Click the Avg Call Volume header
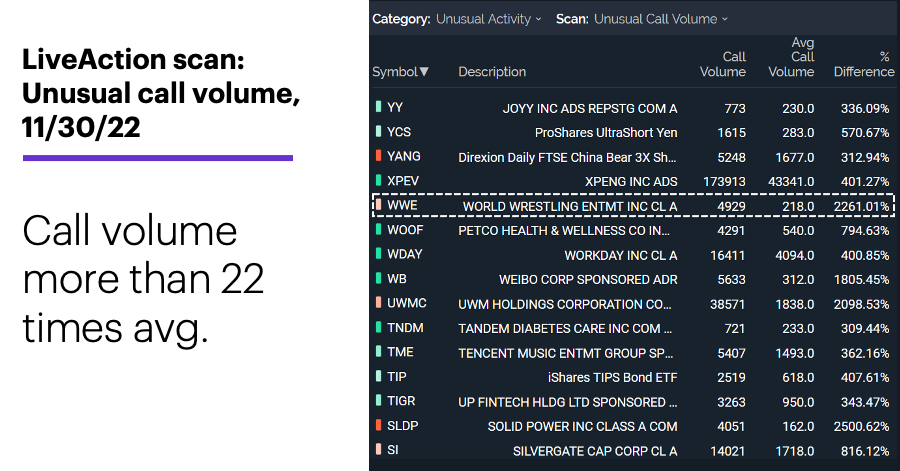This screenshot has height=471, width=900. [x=791, y=57]
